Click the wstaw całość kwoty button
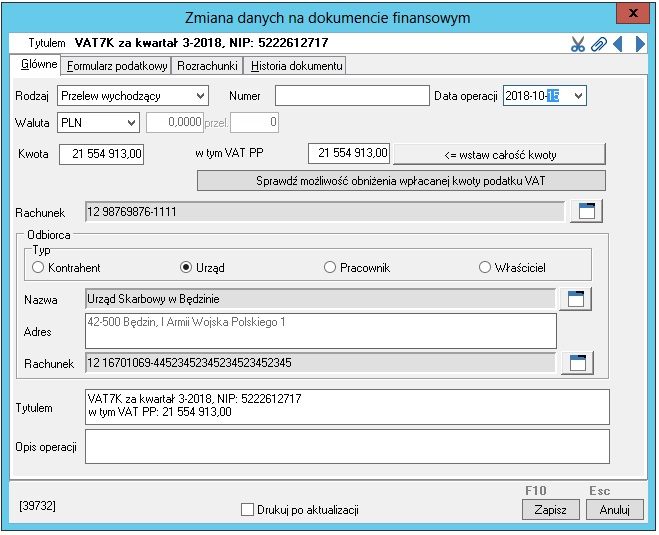This screenshot has width=659, height=535. pyautogui.click(x=499, y=154)
